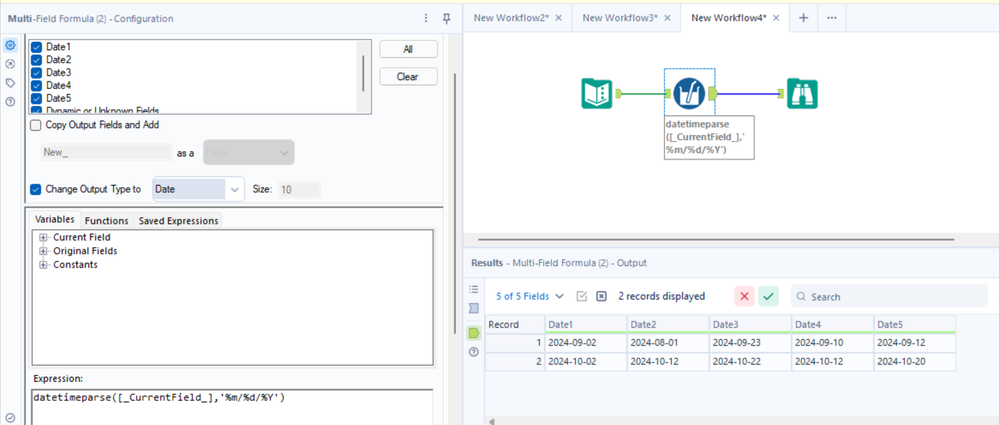Viewport: 999px width, 425px height.
Task: Open the annotation tag icon in sidebar
Action: tap(10, 83)
